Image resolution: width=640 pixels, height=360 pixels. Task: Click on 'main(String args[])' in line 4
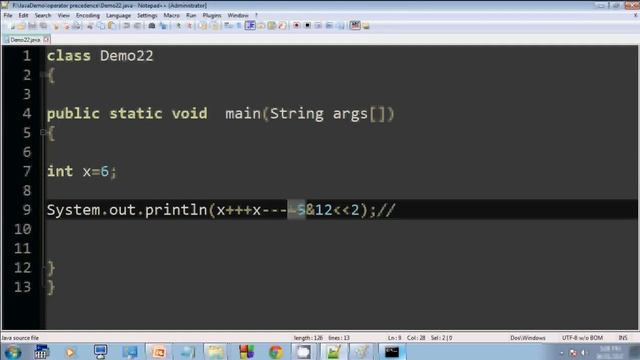coord(310,113)
